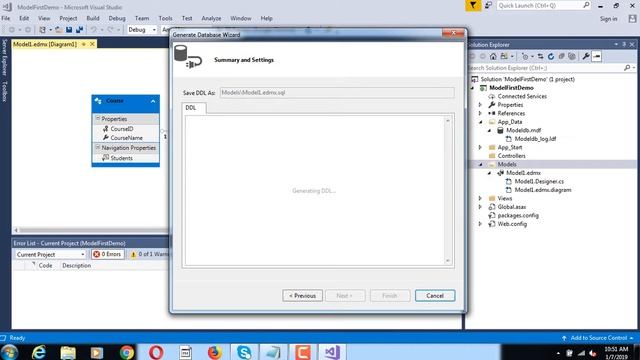Expand the Views folder
This screenshot has width=640, height=360.
480,198
